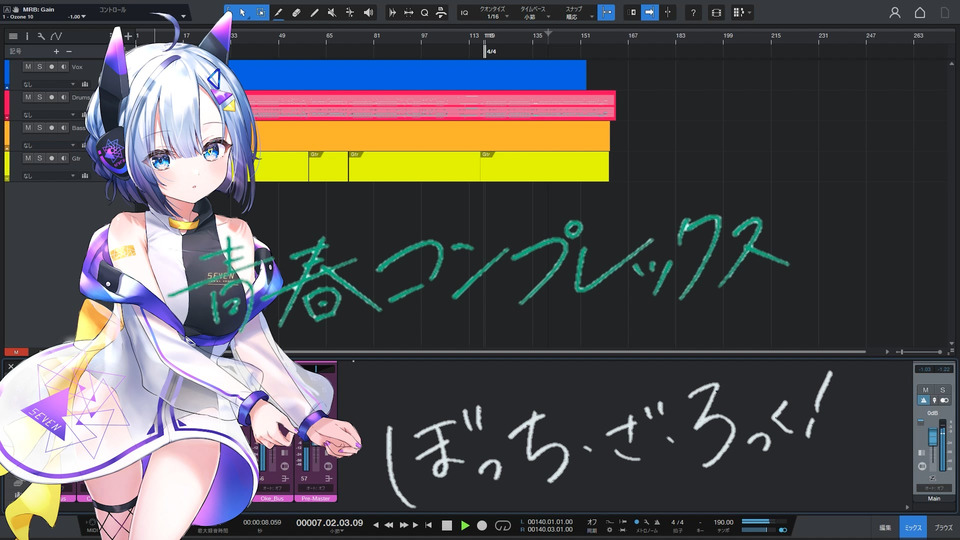Toggle the blue snap button
Viewport: 960px width, 540px height.
coord(606,12)
